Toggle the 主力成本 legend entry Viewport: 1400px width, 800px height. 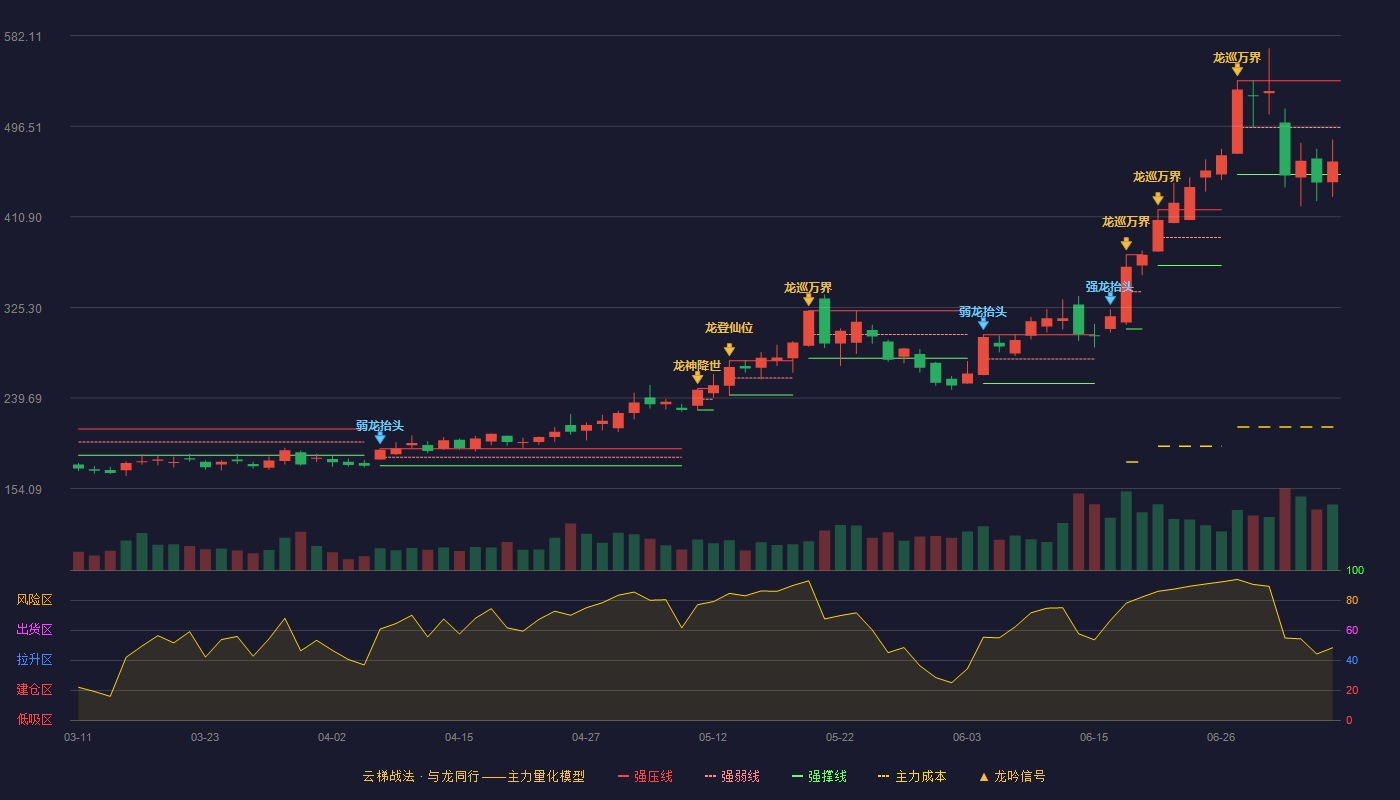pos(912,776)
